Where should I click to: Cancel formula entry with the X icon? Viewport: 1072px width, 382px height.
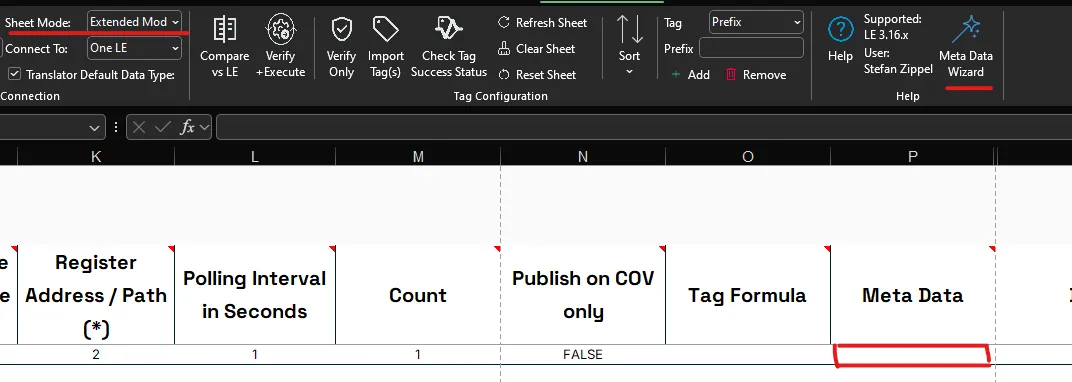[x=139, y=128]
